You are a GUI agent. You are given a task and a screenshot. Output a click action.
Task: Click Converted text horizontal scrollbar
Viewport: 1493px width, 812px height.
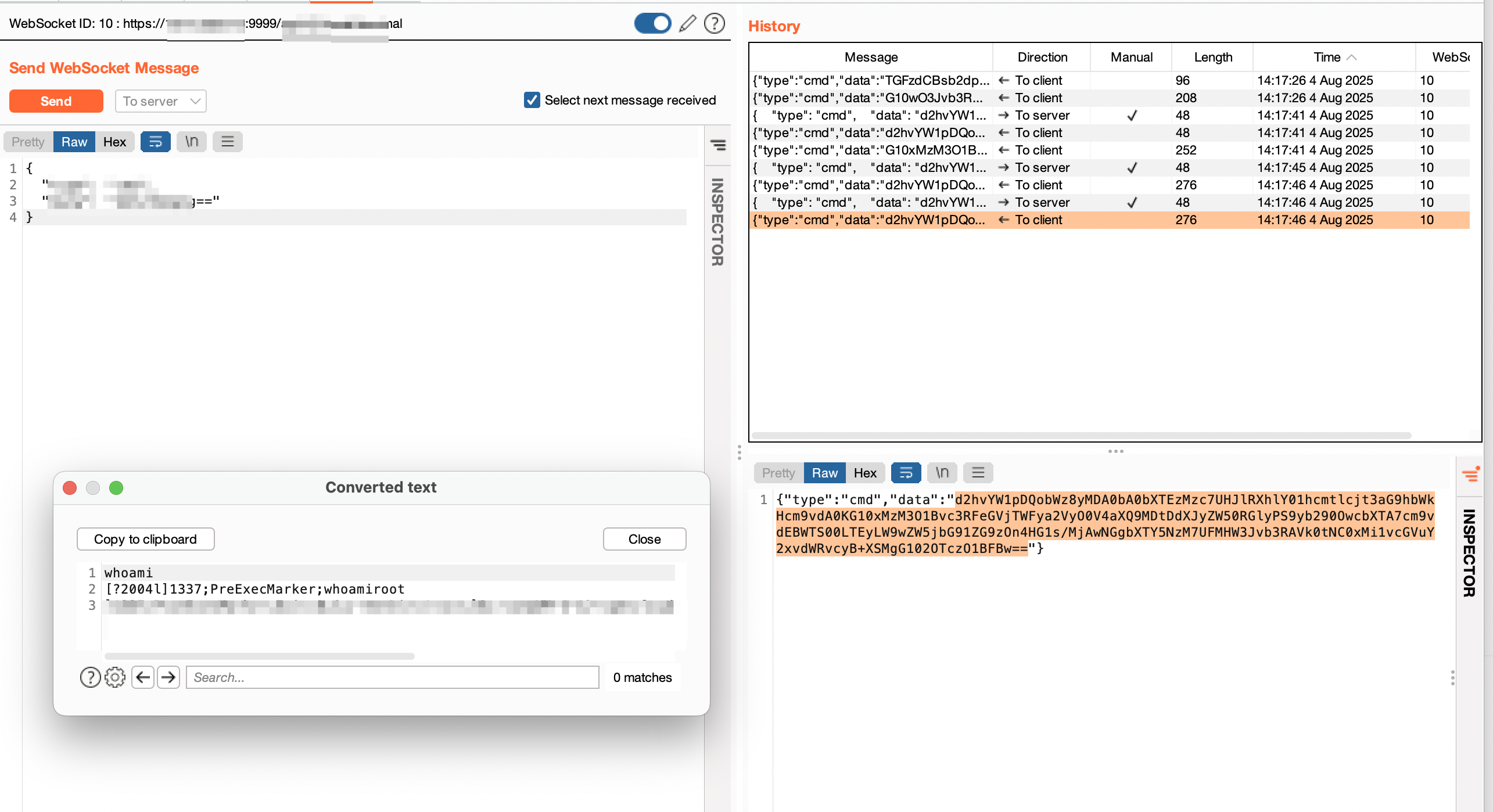click(x=260, y=656)
